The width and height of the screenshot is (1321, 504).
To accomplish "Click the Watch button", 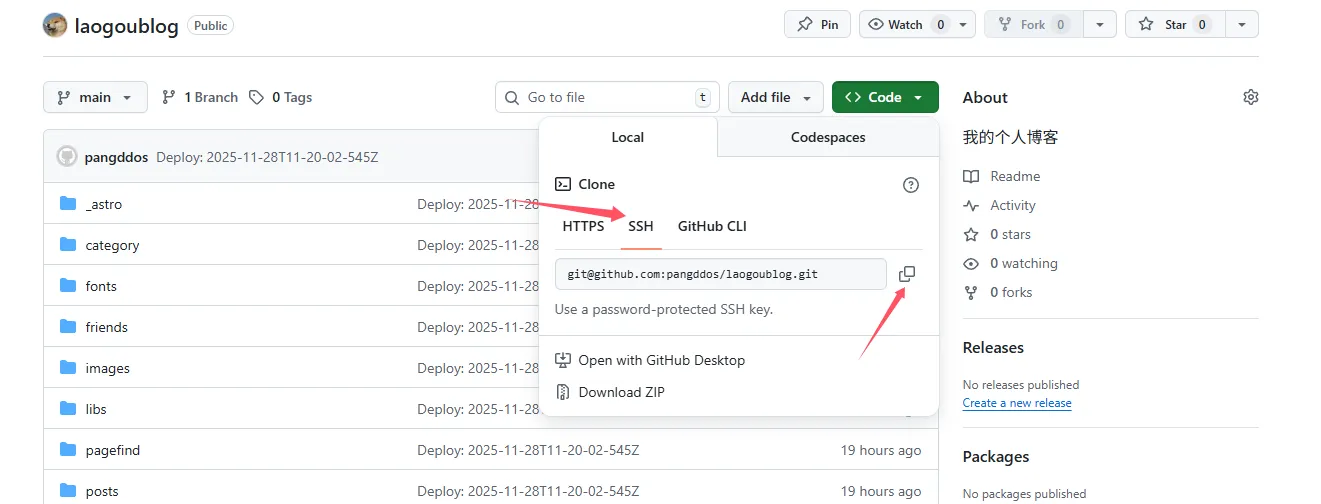I will pos(906,25).
